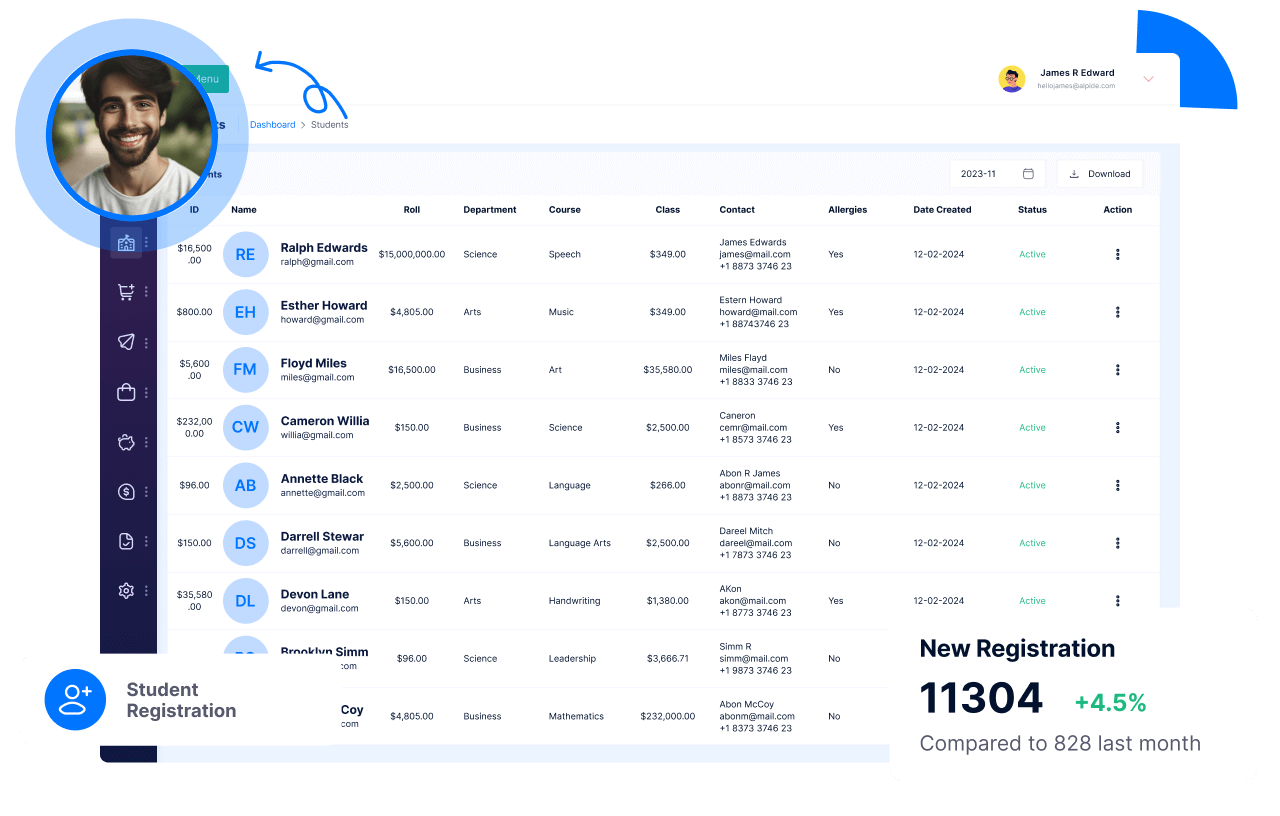Expand submenu dots beside document icon
Screen dimensions: 1280x816
click(x=146, y=541)
